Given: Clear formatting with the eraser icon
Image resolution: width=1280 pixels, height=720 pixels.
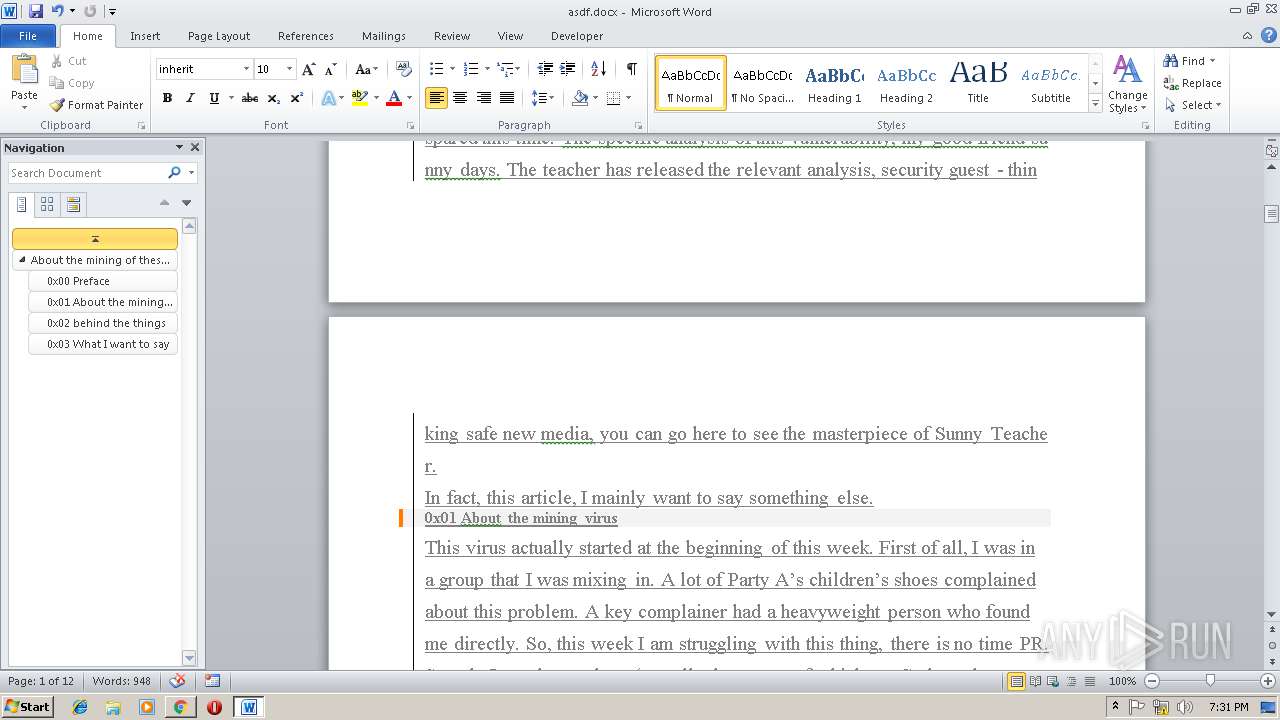Looking at the screenshot, I should click(404, 69).
